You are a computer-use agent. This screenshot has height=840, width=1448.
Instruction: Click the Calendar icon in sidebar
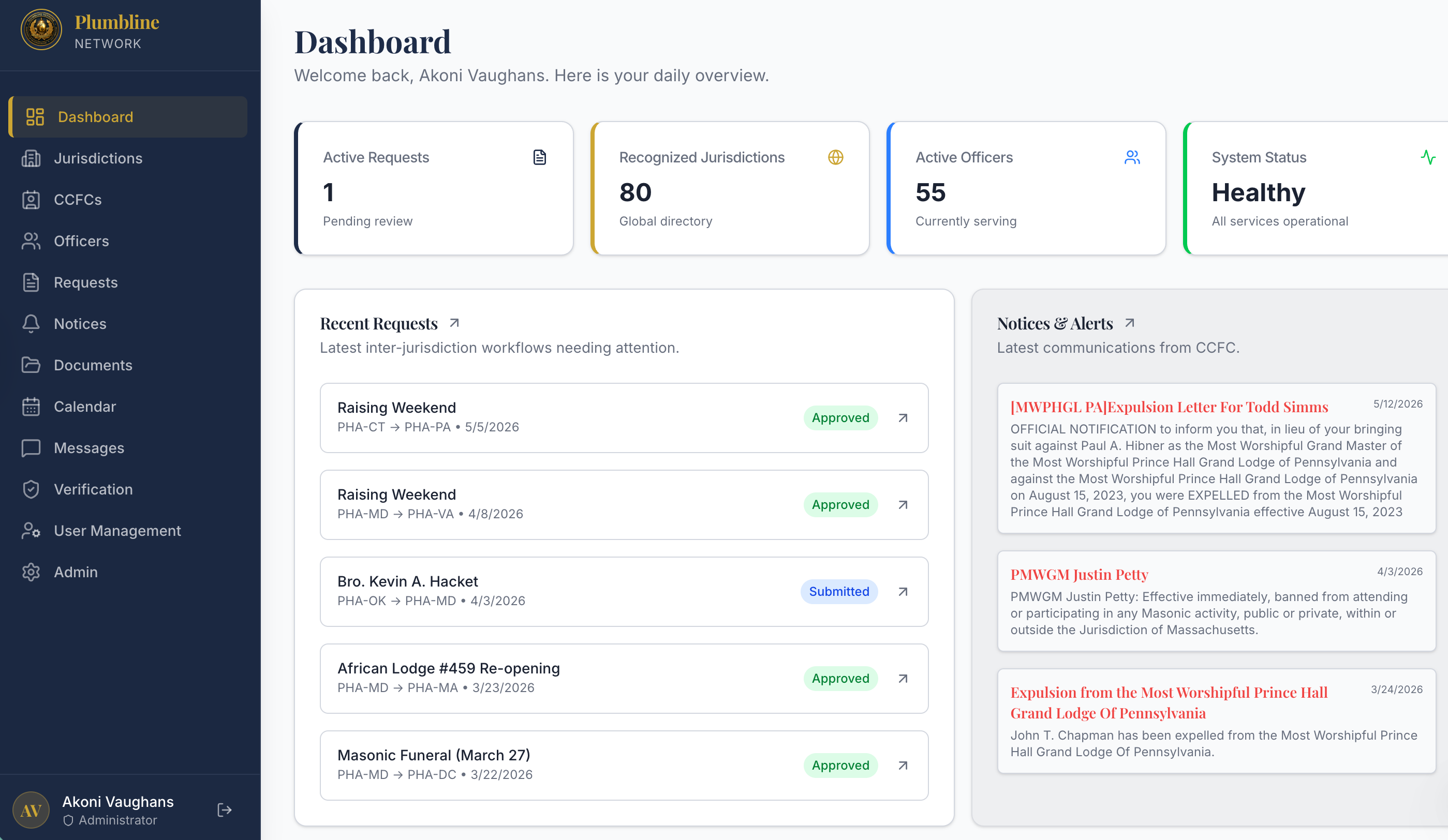(x=31, y=407)
